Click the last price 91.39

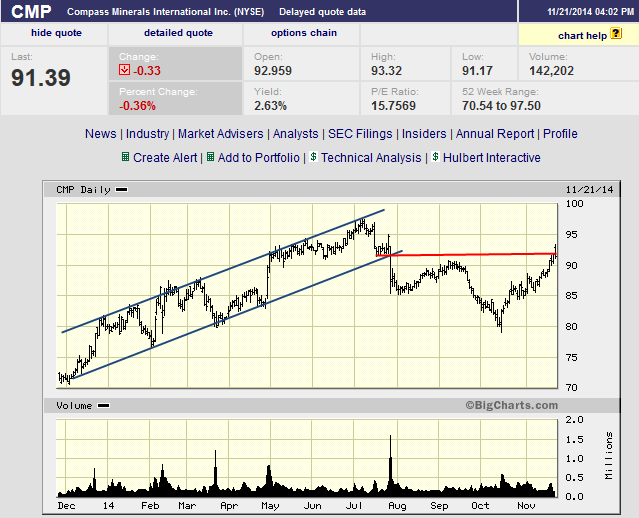click(x=41, y=77)
